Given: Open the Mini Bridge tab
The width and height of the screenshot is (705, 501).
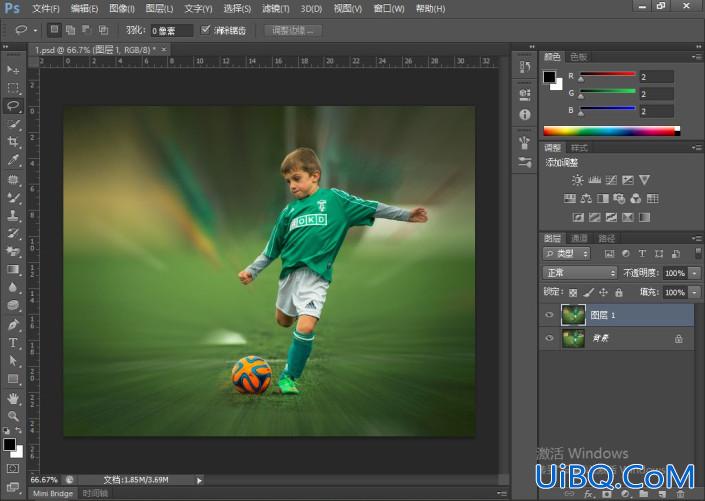Looking at the screenshot, I should tap(53, 493).
